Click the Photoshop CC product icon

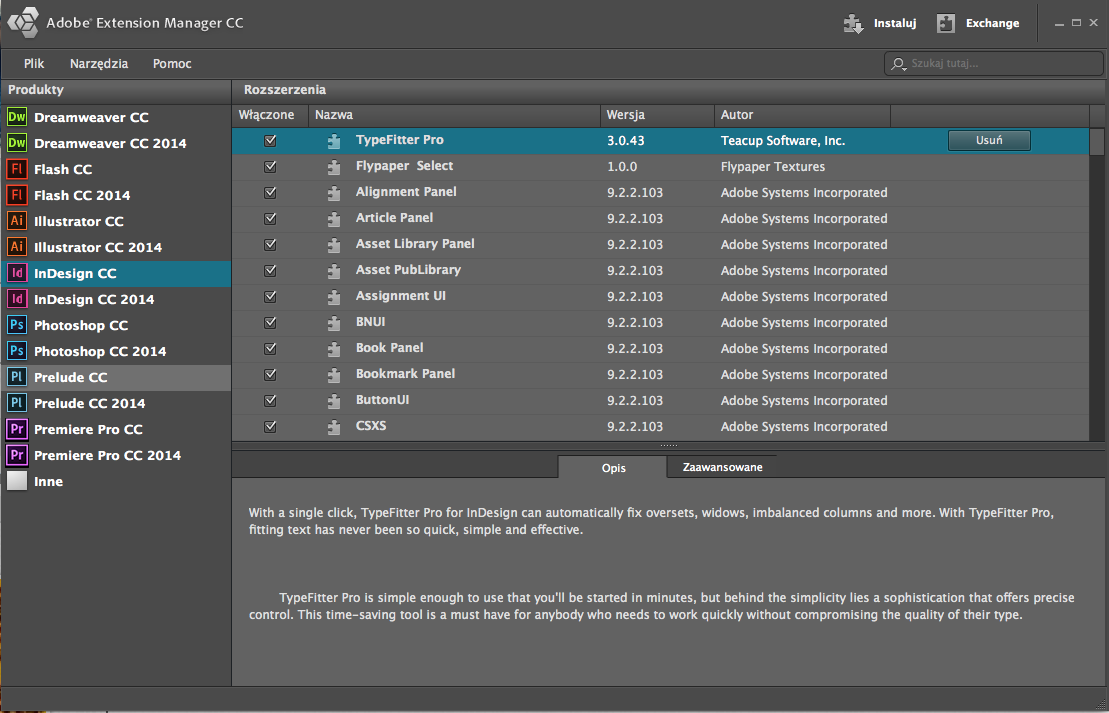pos(17,325)
